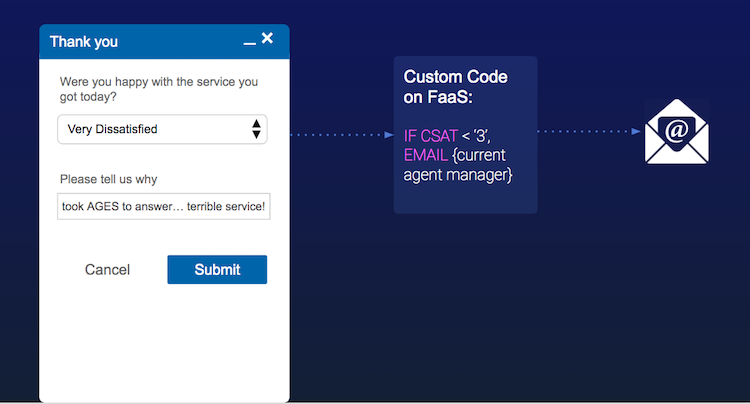Click the Thank you title bar
The image size is (750, 404).
[164, 42]
